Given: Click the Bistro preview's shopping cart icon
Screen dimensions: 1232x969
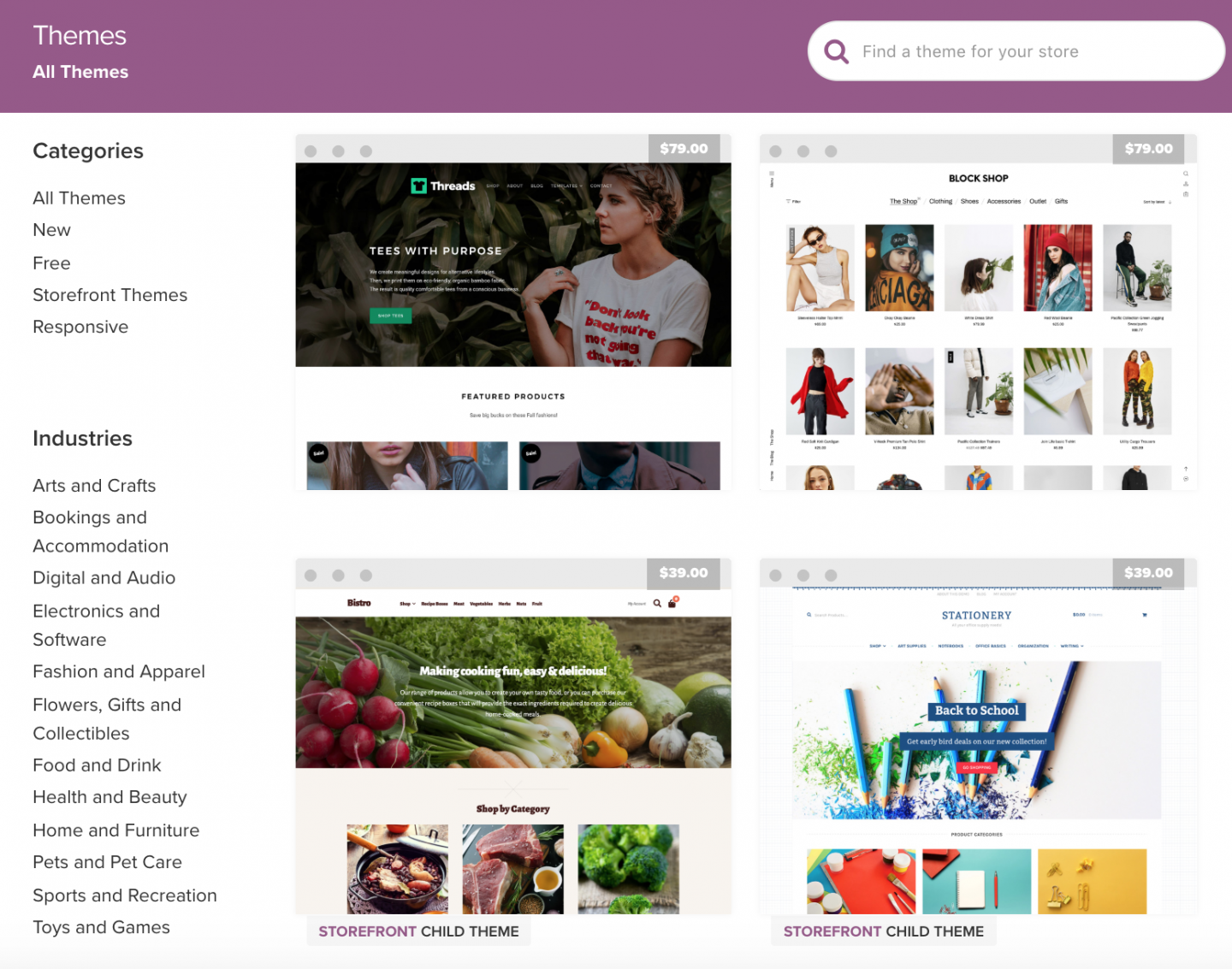Looking at the screenshot, I should [672, 602].
